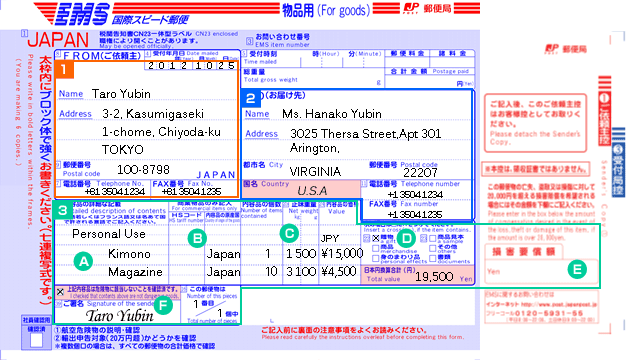Click the recipient name Ms. Hanako Yubin
The width and height of the screenshot is (626, 360).
point(332,114)
